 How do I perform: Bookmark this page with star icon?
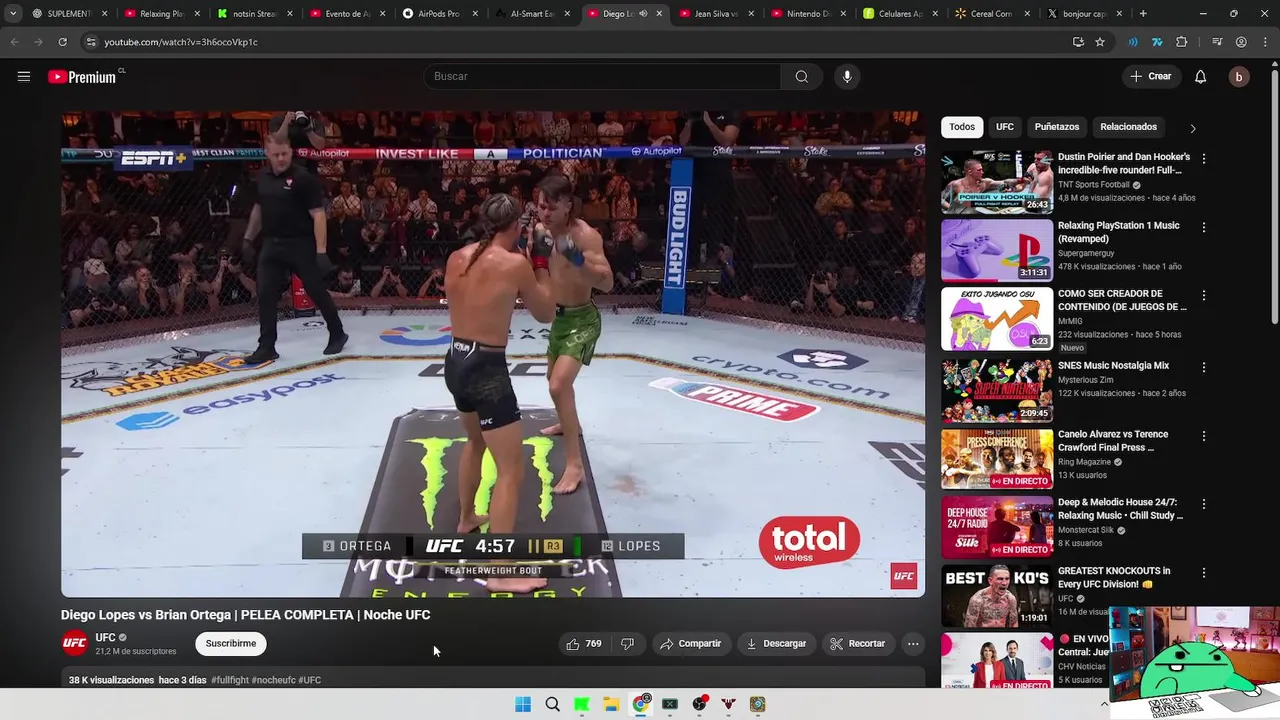[1100, 42]
